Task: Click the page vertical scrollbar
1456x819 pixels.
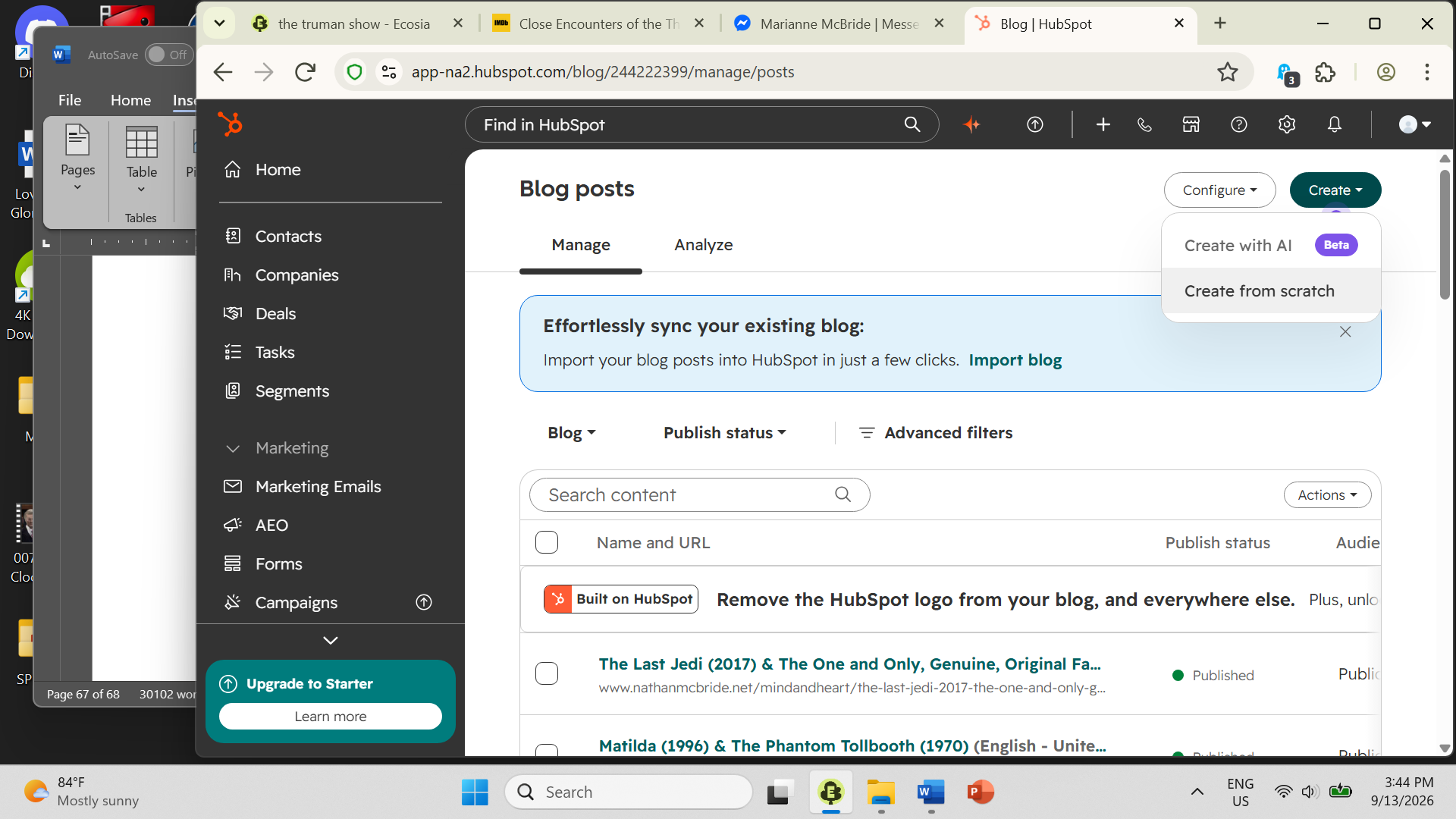Action: click(1445, 235)
